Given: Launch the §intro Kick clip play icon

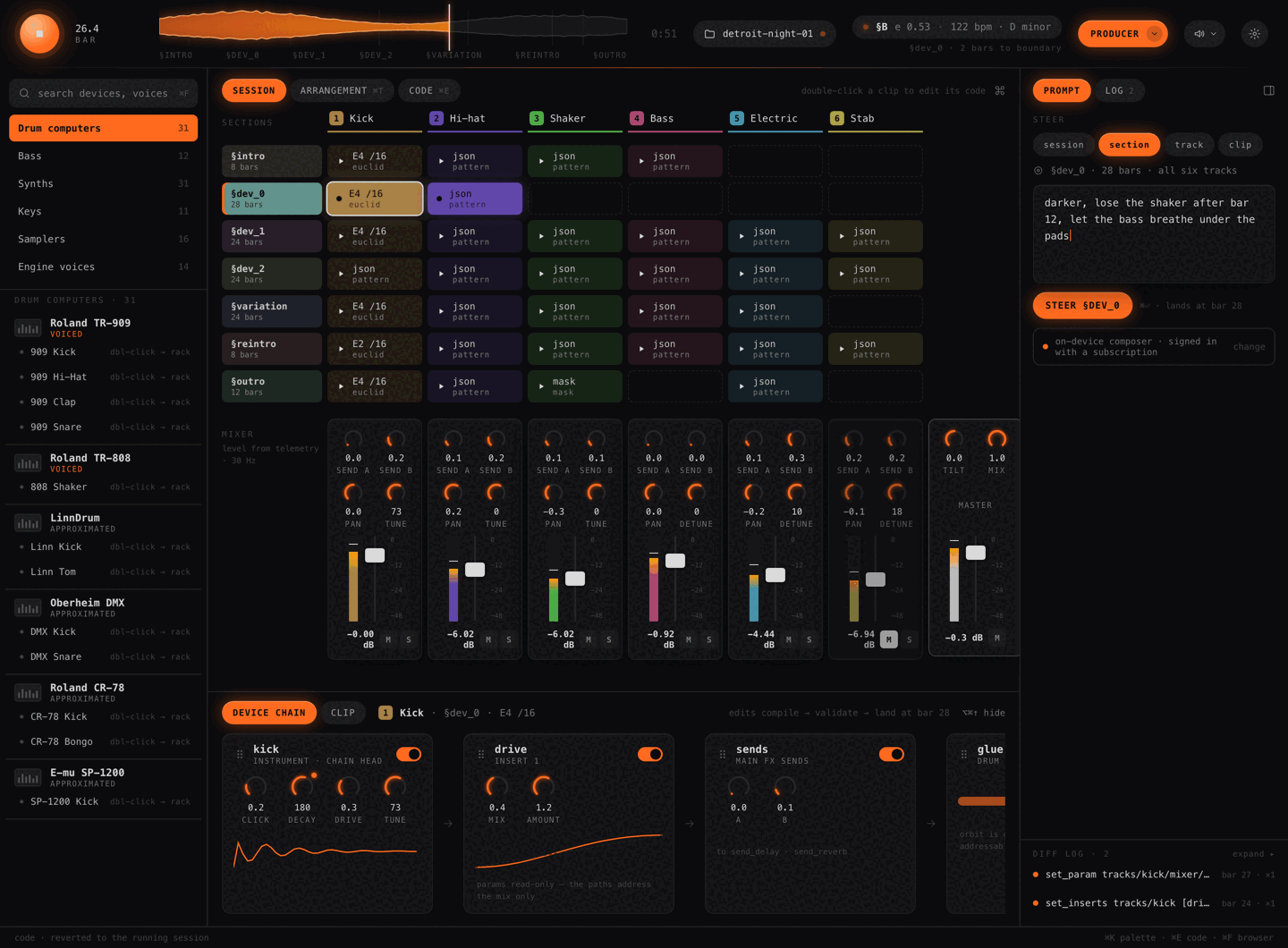Looking at the screenshot, I should pyautogui.click(x=341, y=161).
